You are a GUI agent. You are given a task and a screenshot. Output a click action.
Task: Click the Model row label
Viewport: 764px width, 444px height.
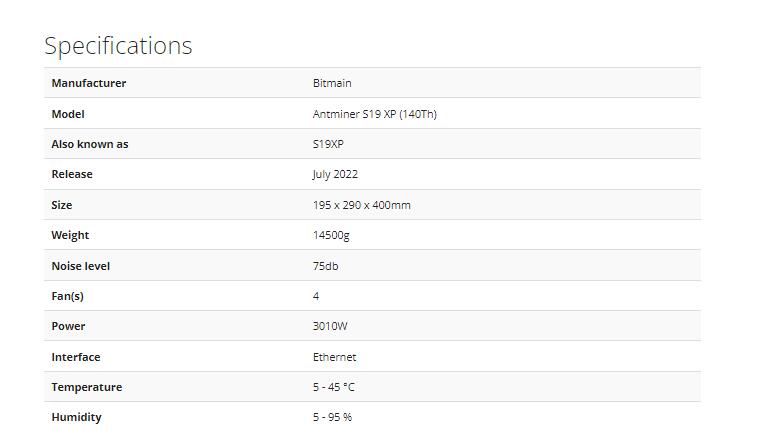[x=68, y=114]
